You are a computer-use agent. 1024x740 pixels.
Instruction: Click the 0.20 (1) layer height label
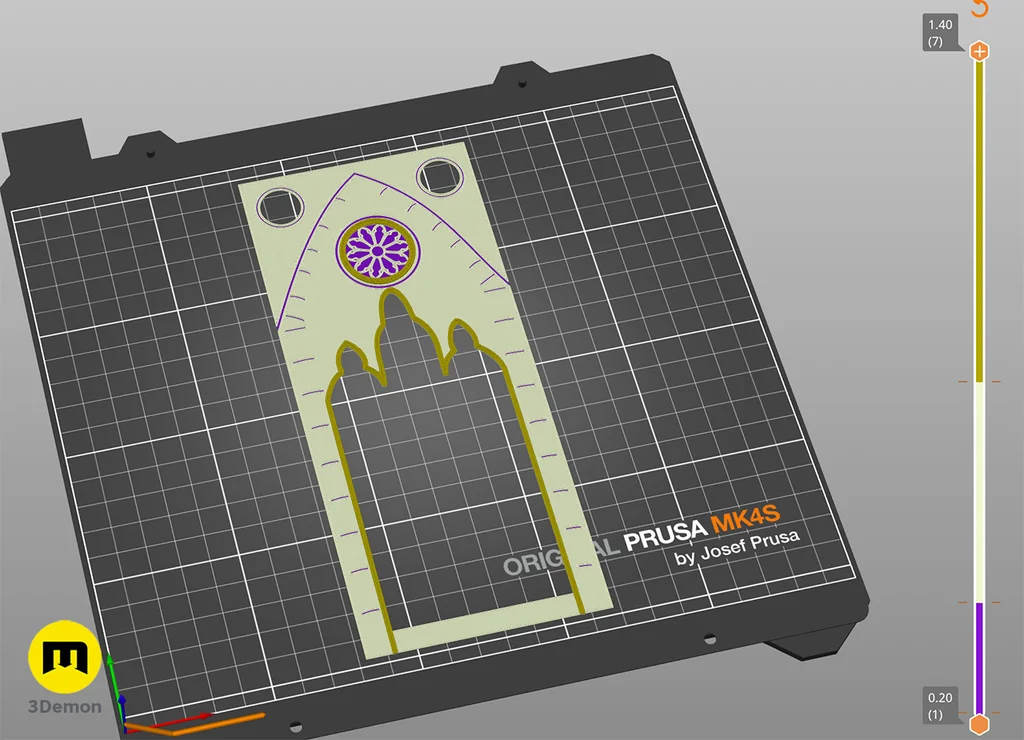[940, 706]
